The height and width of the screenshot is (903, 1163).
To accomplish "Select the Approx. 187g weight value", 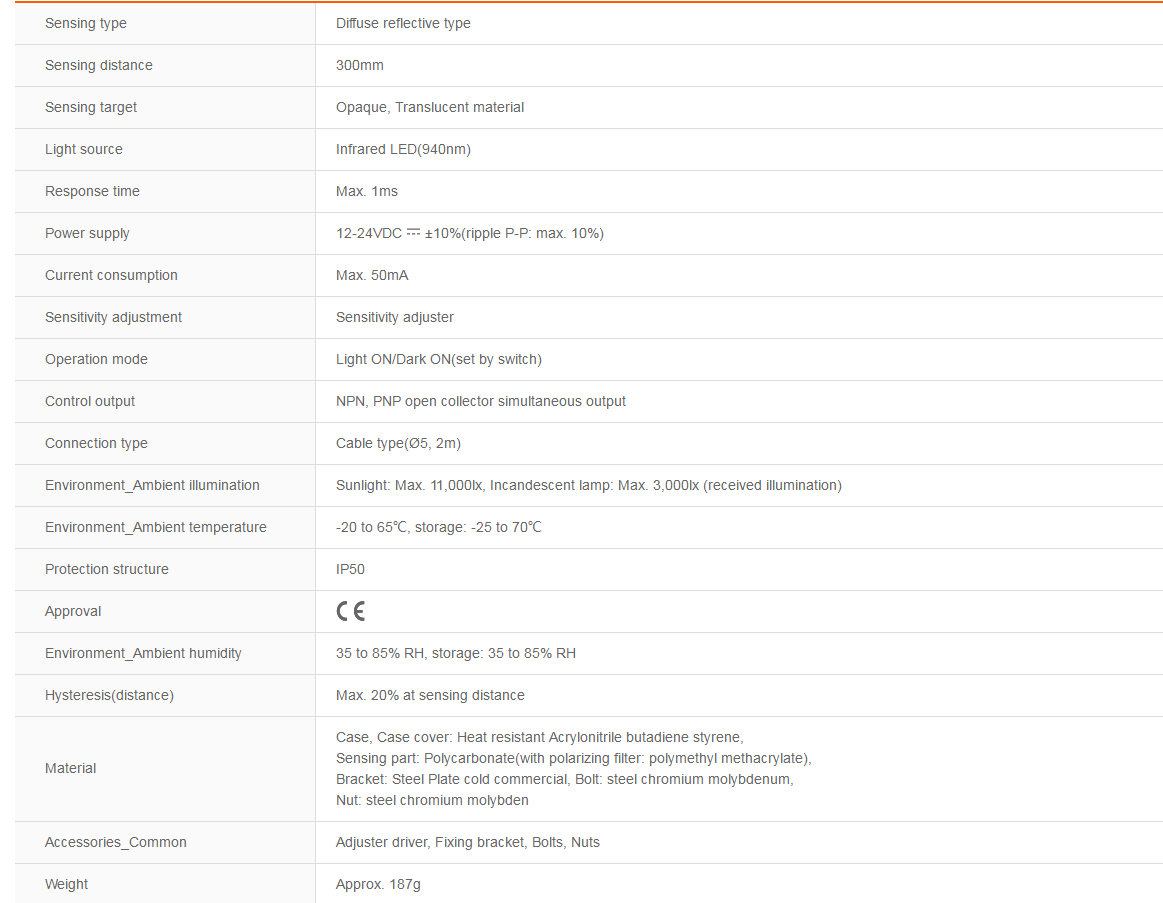I will click(x=378, y=884).
